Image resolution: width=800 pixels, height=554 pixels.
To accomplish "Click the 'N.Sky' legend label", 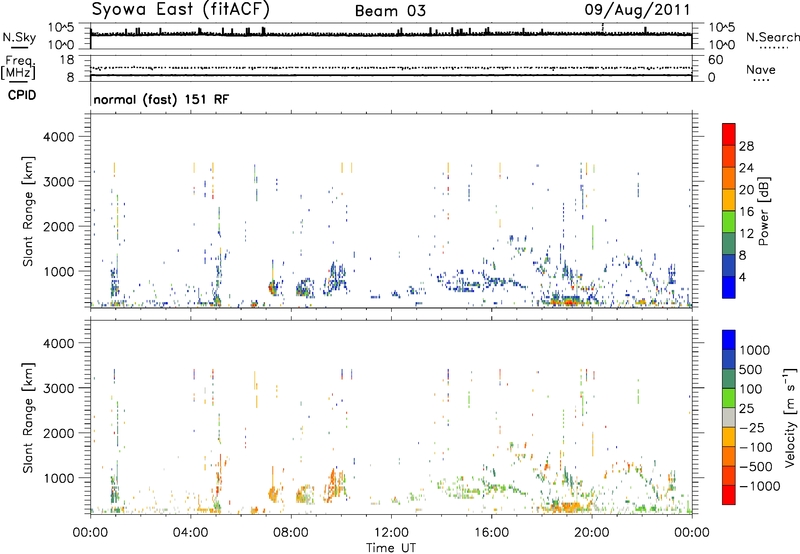I will 19,37.
